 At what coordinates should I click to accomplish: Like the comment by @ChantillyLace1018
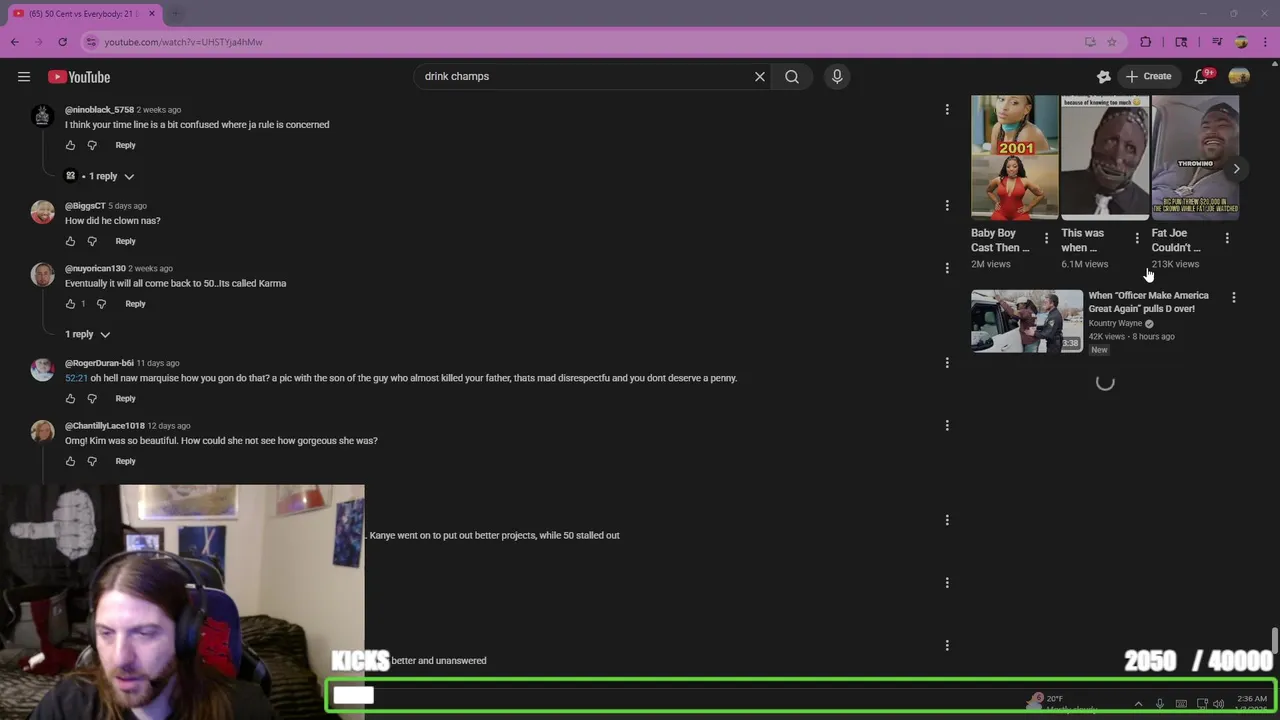70,461
